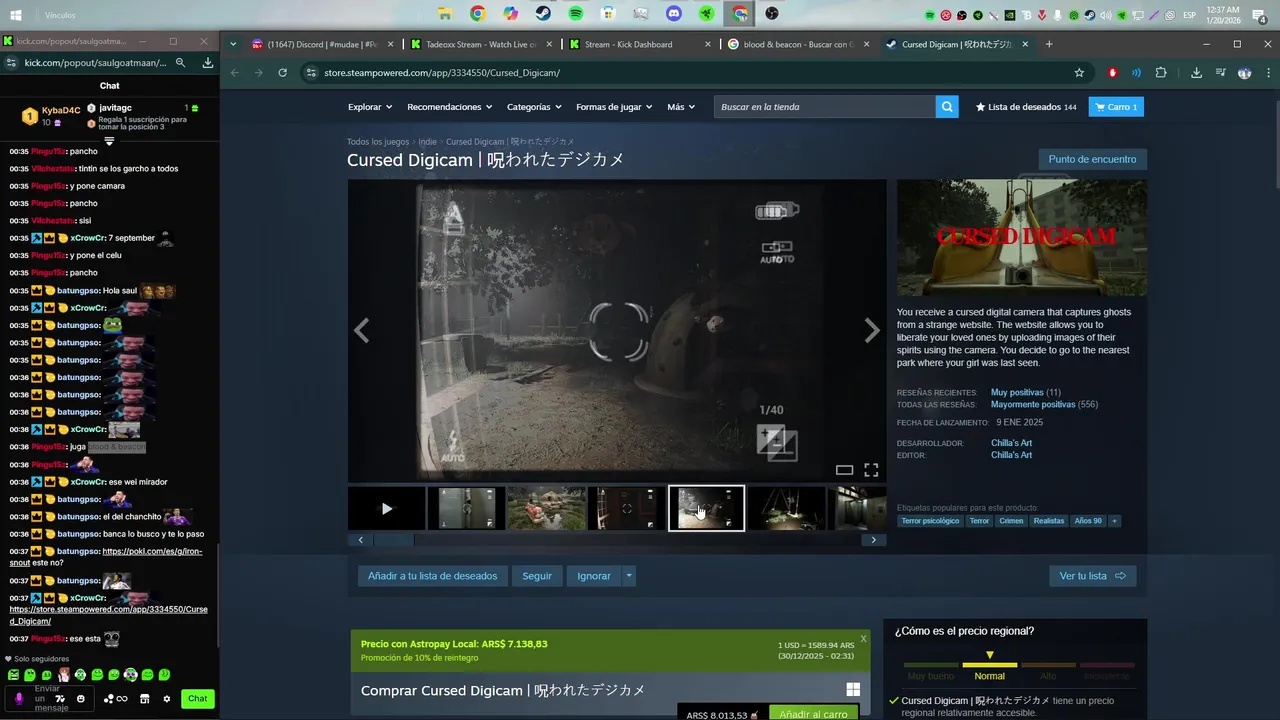Open Discord from the taskbar
The width and height of the screenshot is (1280, 720).
[x=674, y=14]
